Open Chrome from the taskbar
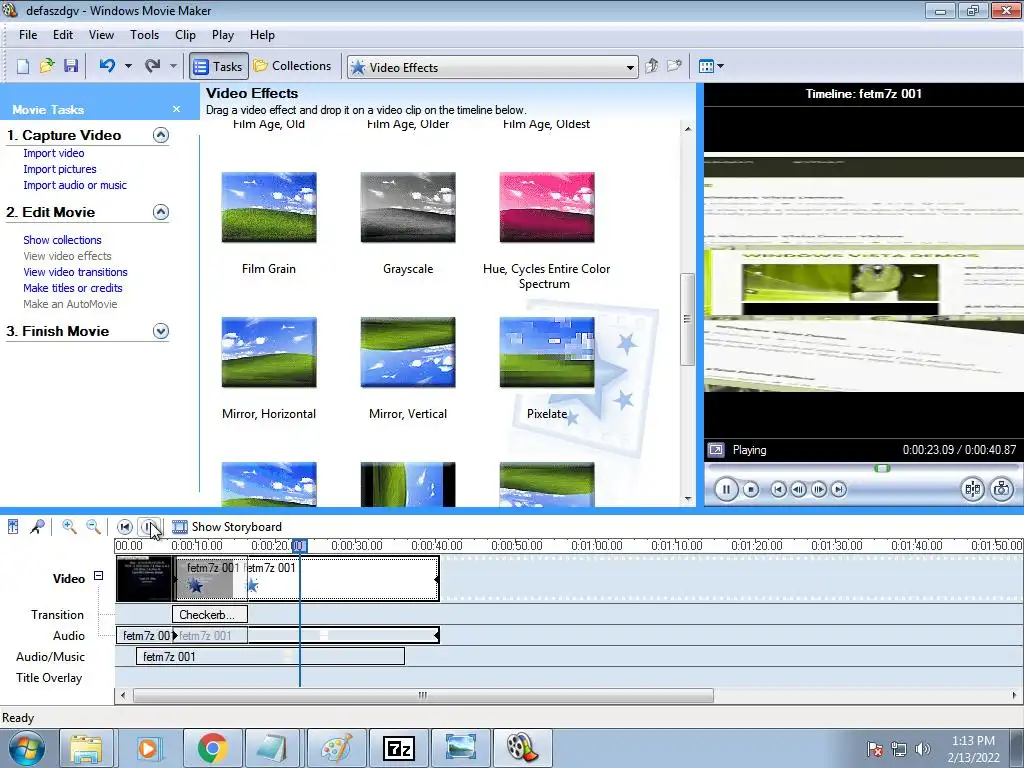 point(212,748)
